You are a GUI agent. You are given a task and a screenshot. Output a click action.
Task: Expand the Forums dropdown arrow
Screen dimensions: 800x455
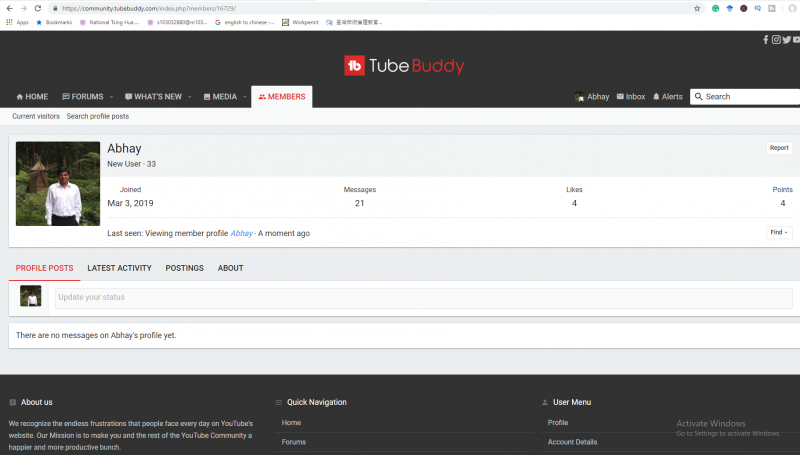click(111, 97)
